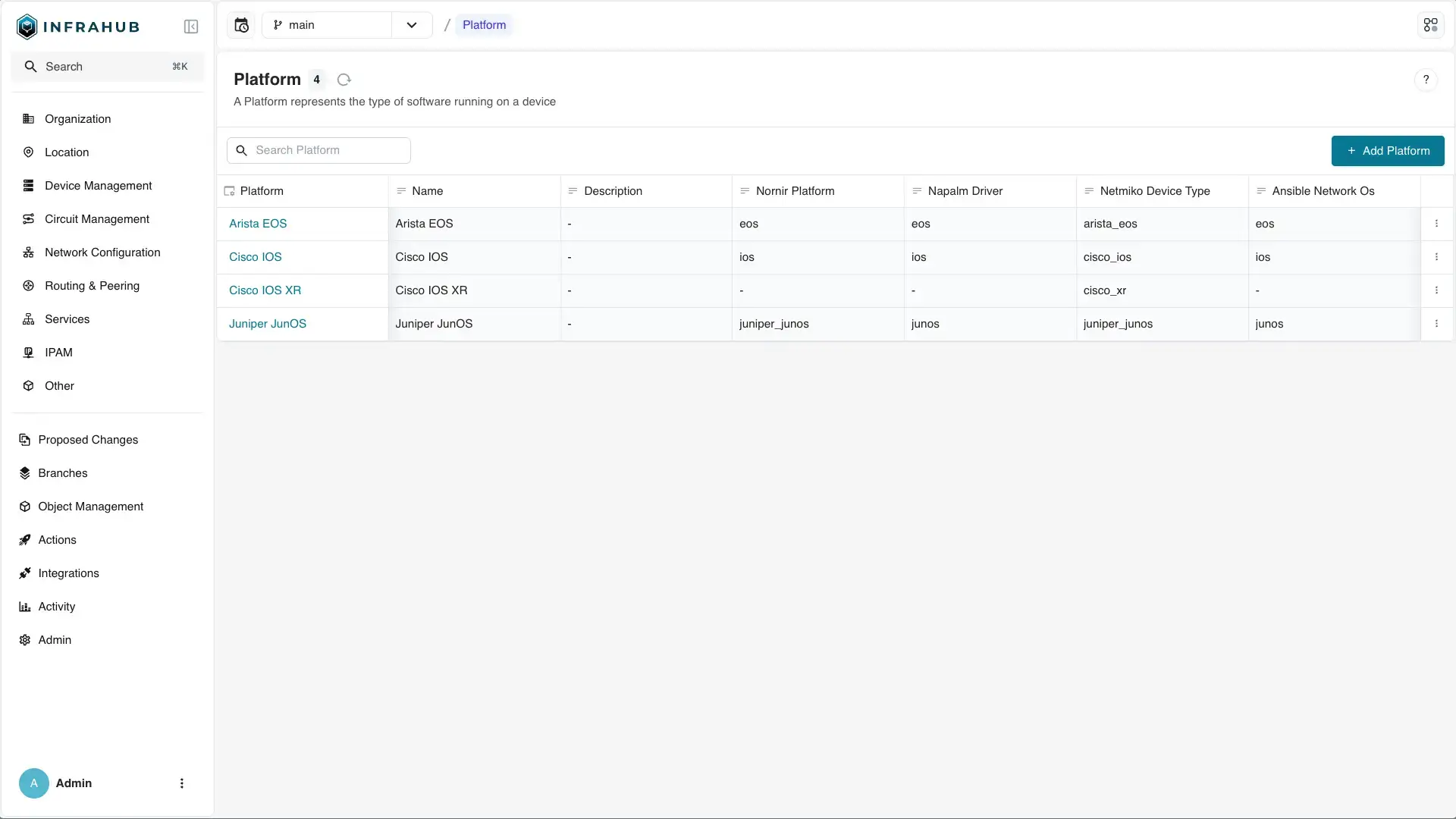Open row actions for Arista EOS
Image resolution: width=1456 pixels, height=819 pixels.
point(1436,224)
